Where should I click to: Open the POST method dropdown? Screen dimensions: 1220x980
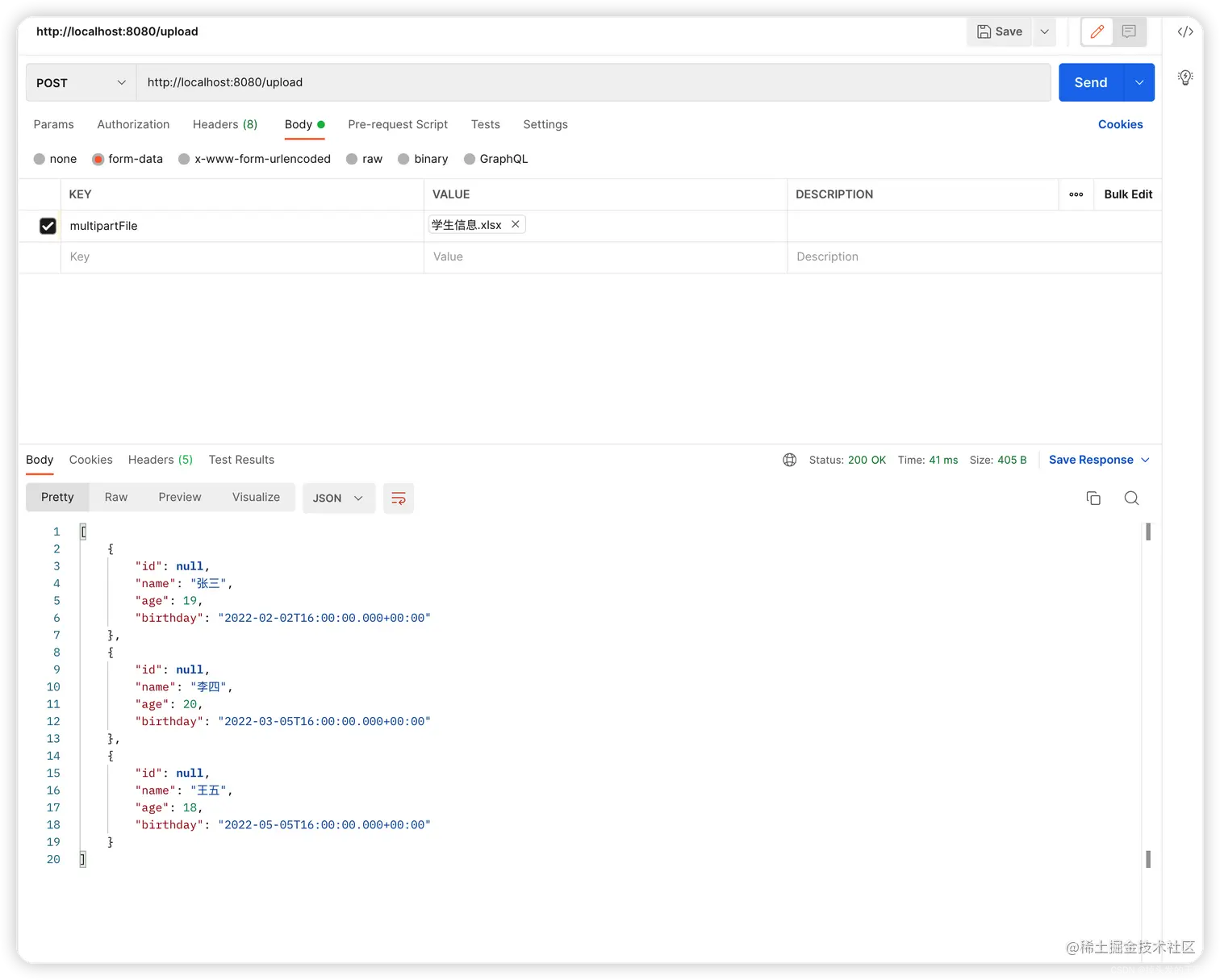81,82
